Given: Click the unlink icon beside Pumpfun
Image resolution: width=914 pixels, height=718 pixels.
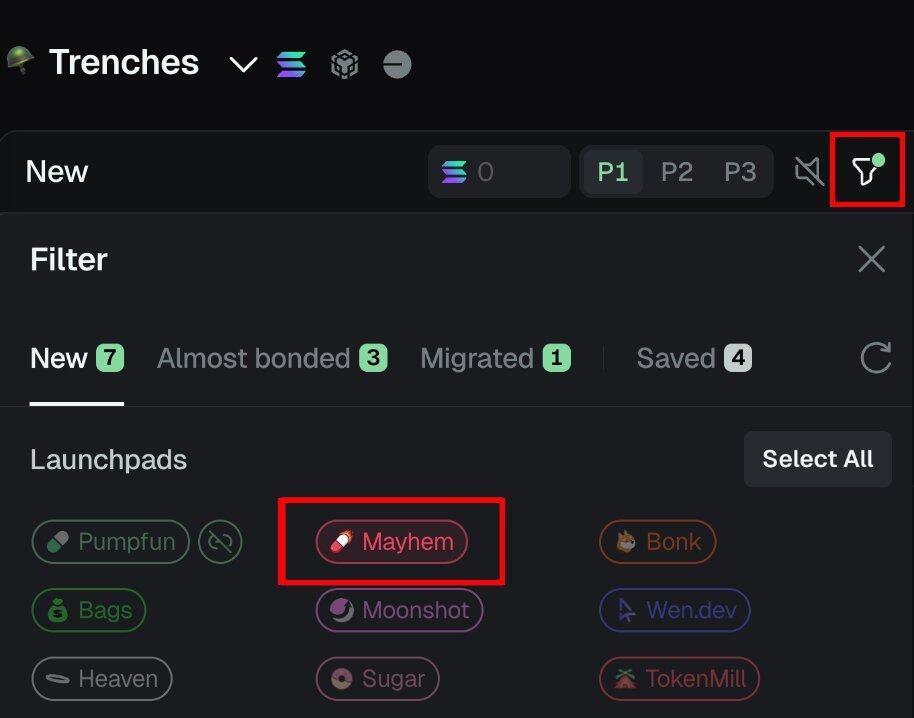Looking at the screenshot, I should 220,542.
